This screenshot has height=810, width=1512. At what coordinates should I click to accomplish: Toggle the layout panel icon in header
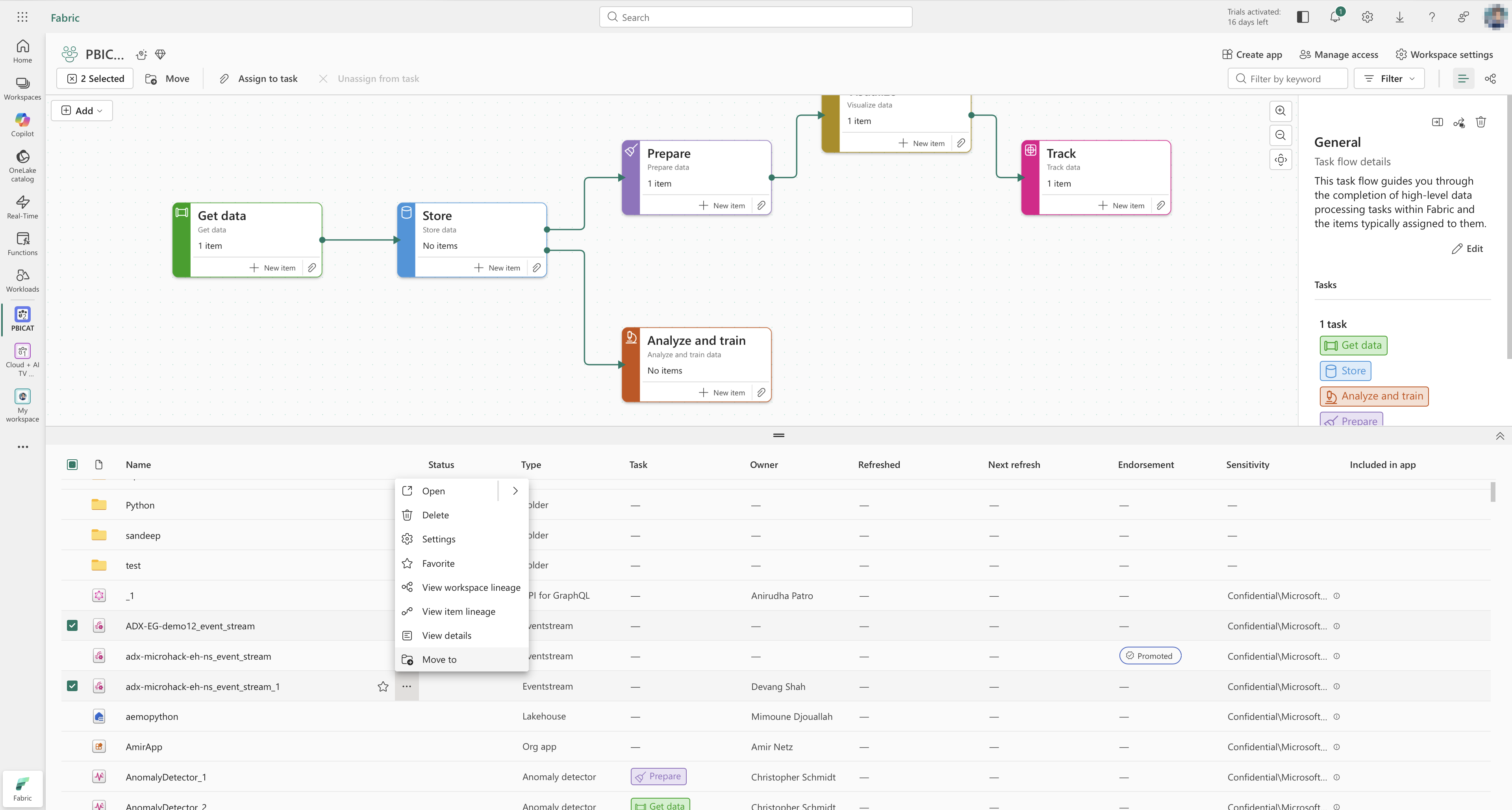click(1303, 17)
